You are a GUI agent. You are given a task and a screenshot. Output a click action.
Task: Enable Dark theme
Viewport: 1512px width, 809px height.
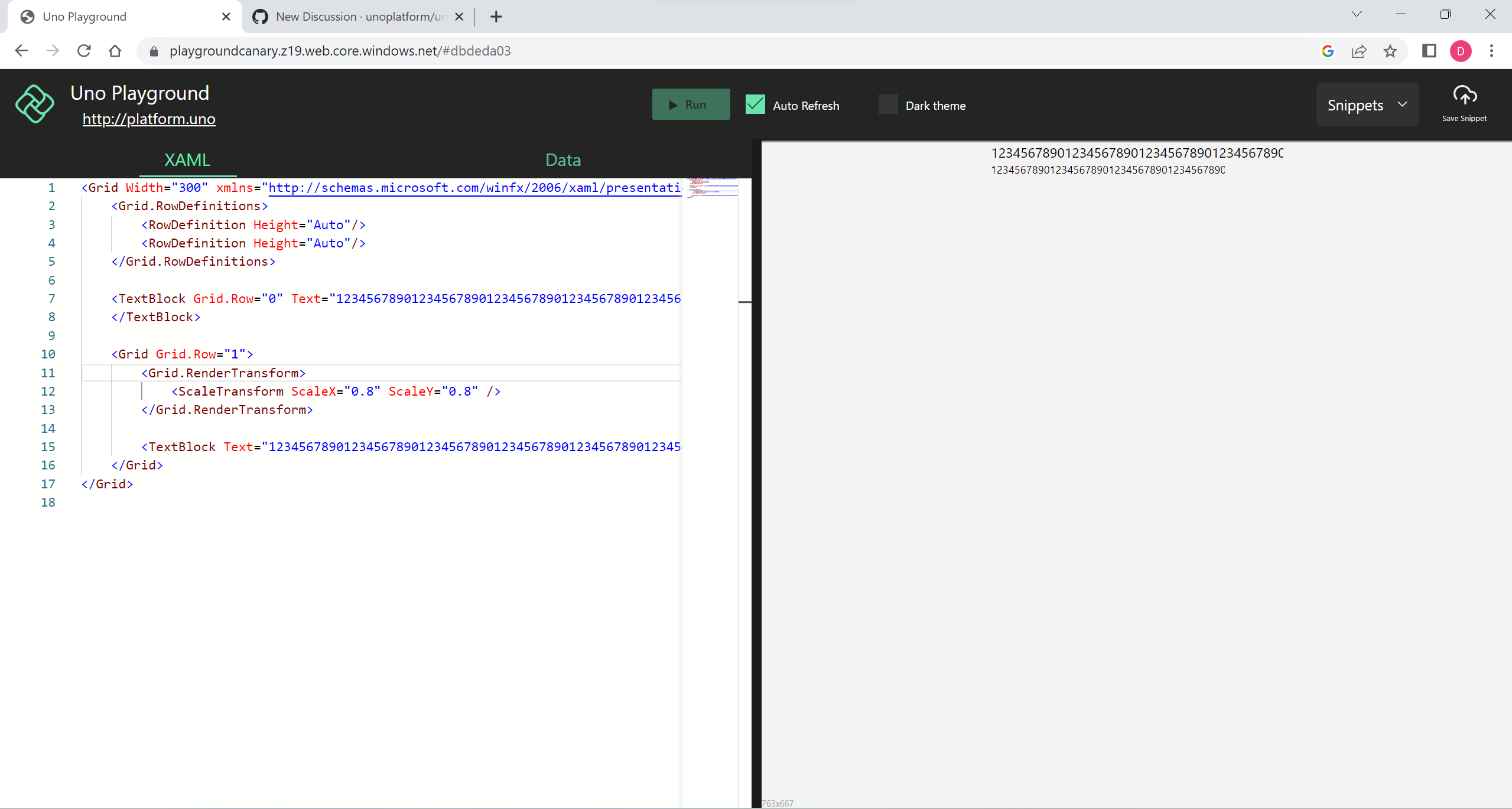[x=889, y=104]
